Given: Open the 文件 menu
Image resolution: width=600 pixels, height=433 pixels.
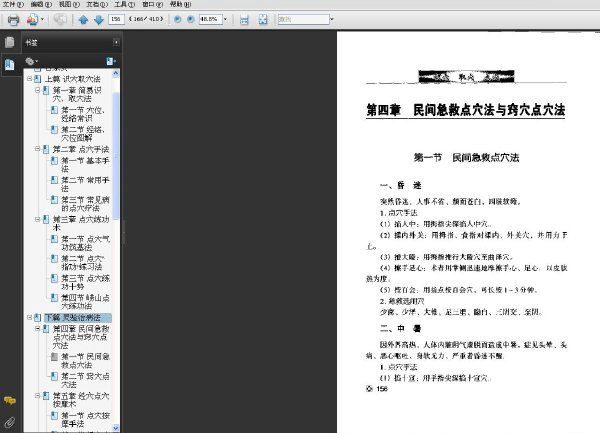Looking at the screenshot, I should (9, 4).
